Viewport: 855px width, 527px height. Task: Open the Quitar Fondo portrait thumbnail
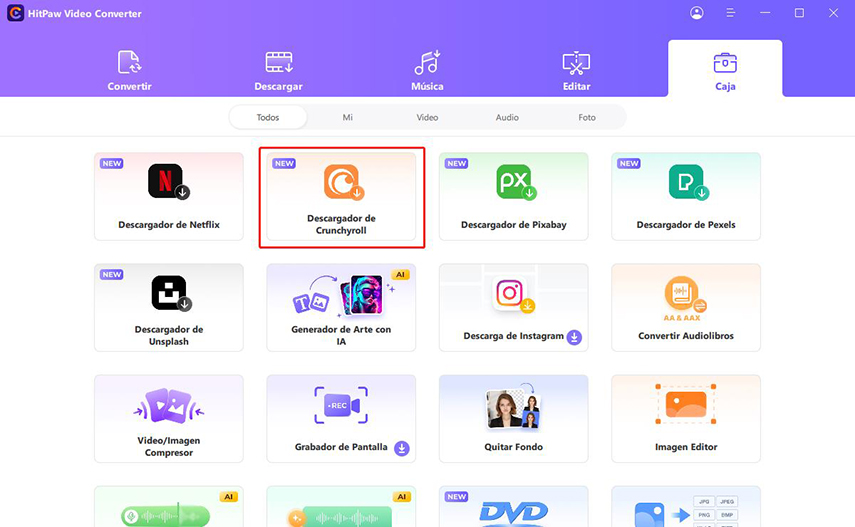pyautogui.click(x=513, y=406)
